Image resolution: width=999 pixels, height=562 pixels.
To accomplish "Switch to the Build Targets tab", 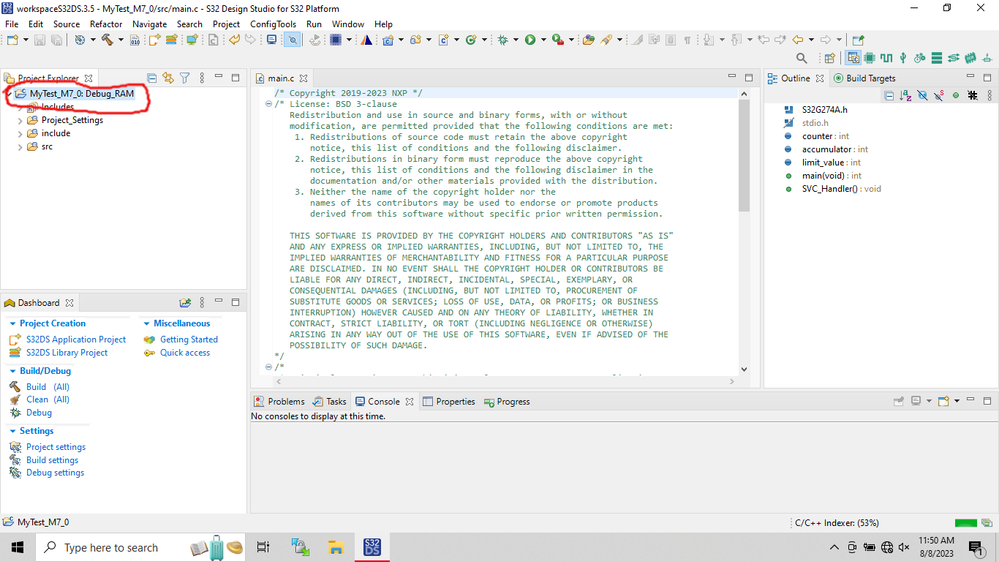I will tap(864, 78).
